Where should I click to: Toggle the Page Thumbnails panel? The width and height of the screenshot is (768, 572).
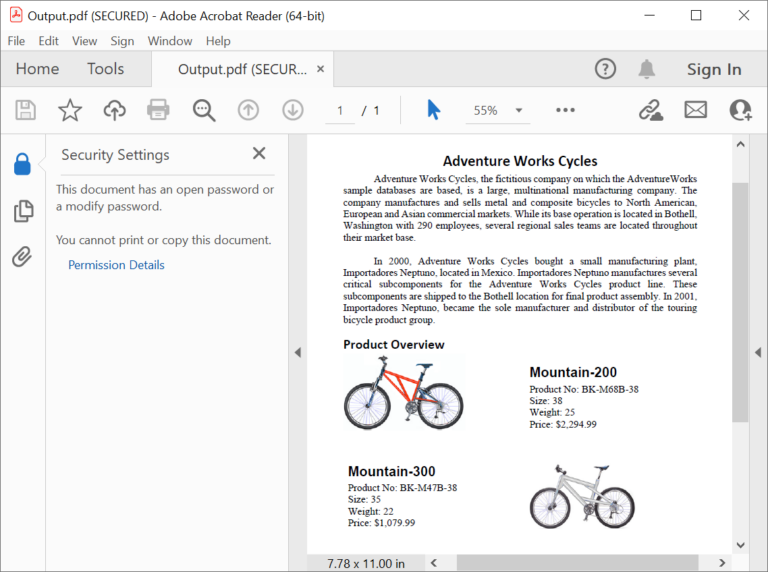(x=22, y=211)
